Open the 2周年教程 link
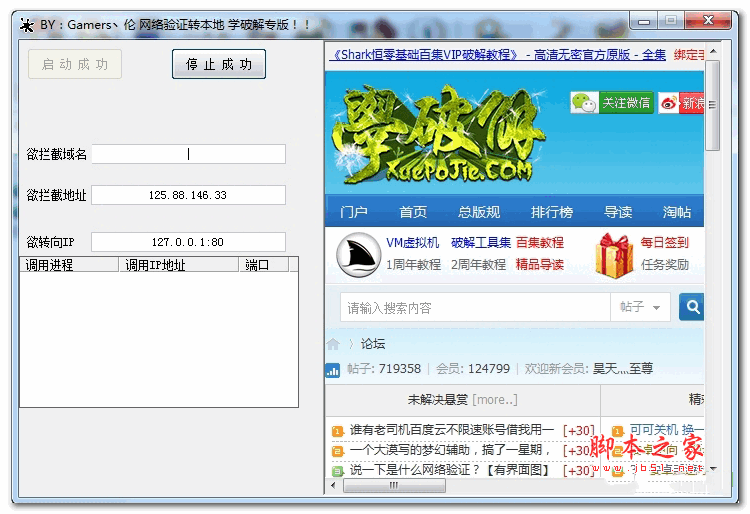750x514 pixels. pyautogui.click(x=478, y=264)
